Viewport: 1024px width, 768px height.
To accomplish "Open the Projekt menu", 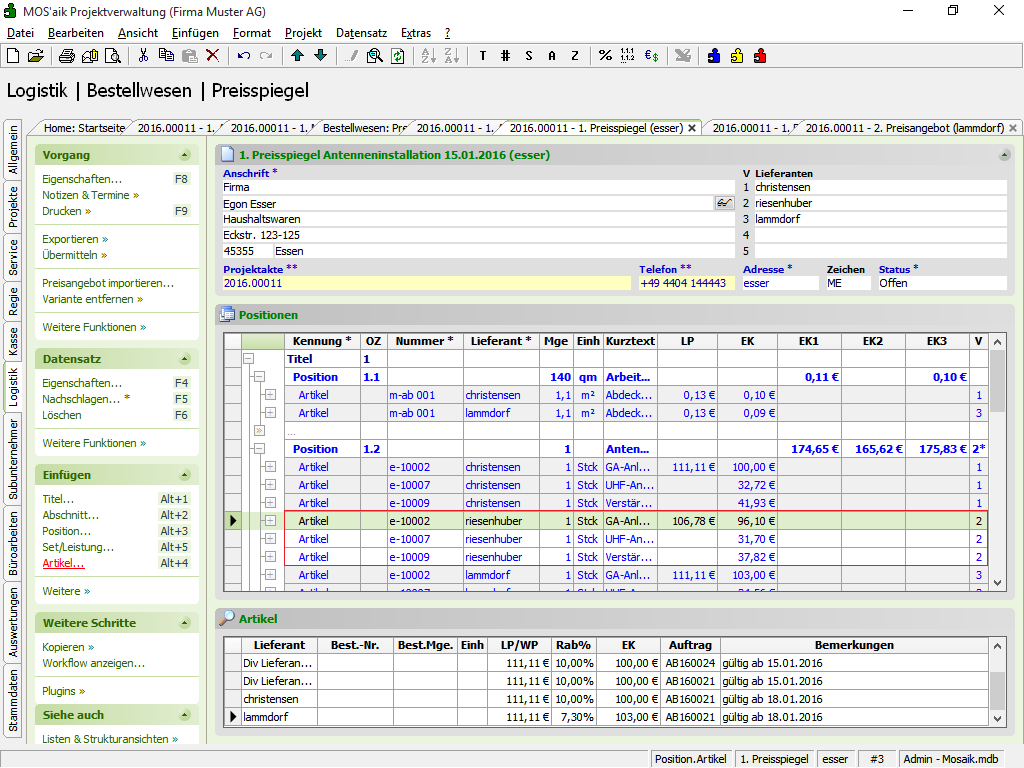I will pos(303,33).
